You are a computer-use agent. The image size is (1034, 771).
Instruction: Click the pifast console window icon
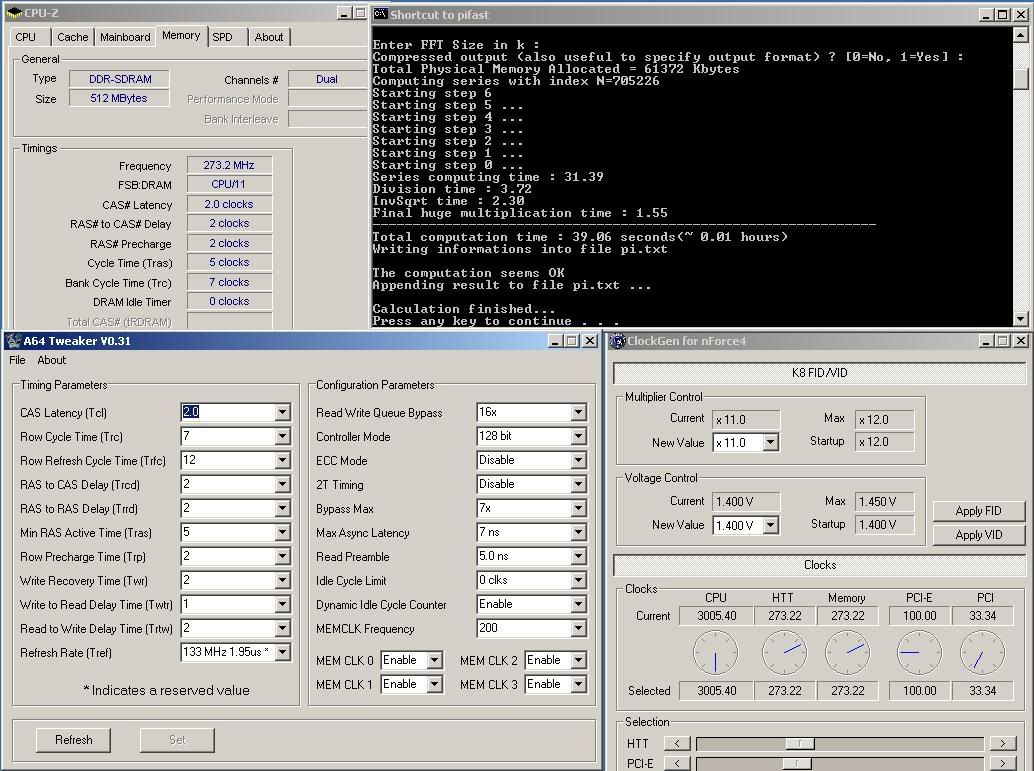[x=380, y=14]
